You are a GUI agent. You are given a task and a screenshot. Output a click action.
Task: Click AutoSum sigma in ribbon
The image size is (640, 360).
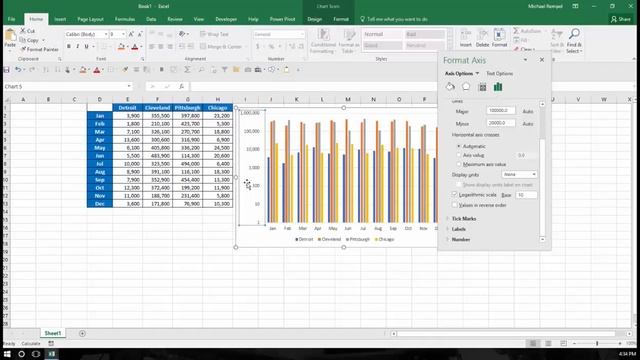point(527,31)
